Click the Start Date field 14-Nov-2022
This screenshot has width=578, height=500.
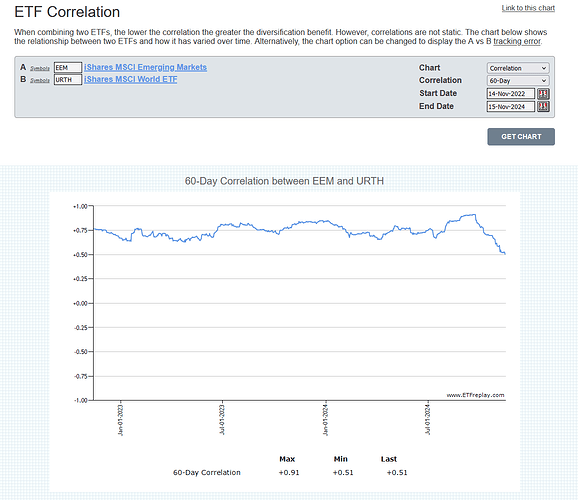511,94
